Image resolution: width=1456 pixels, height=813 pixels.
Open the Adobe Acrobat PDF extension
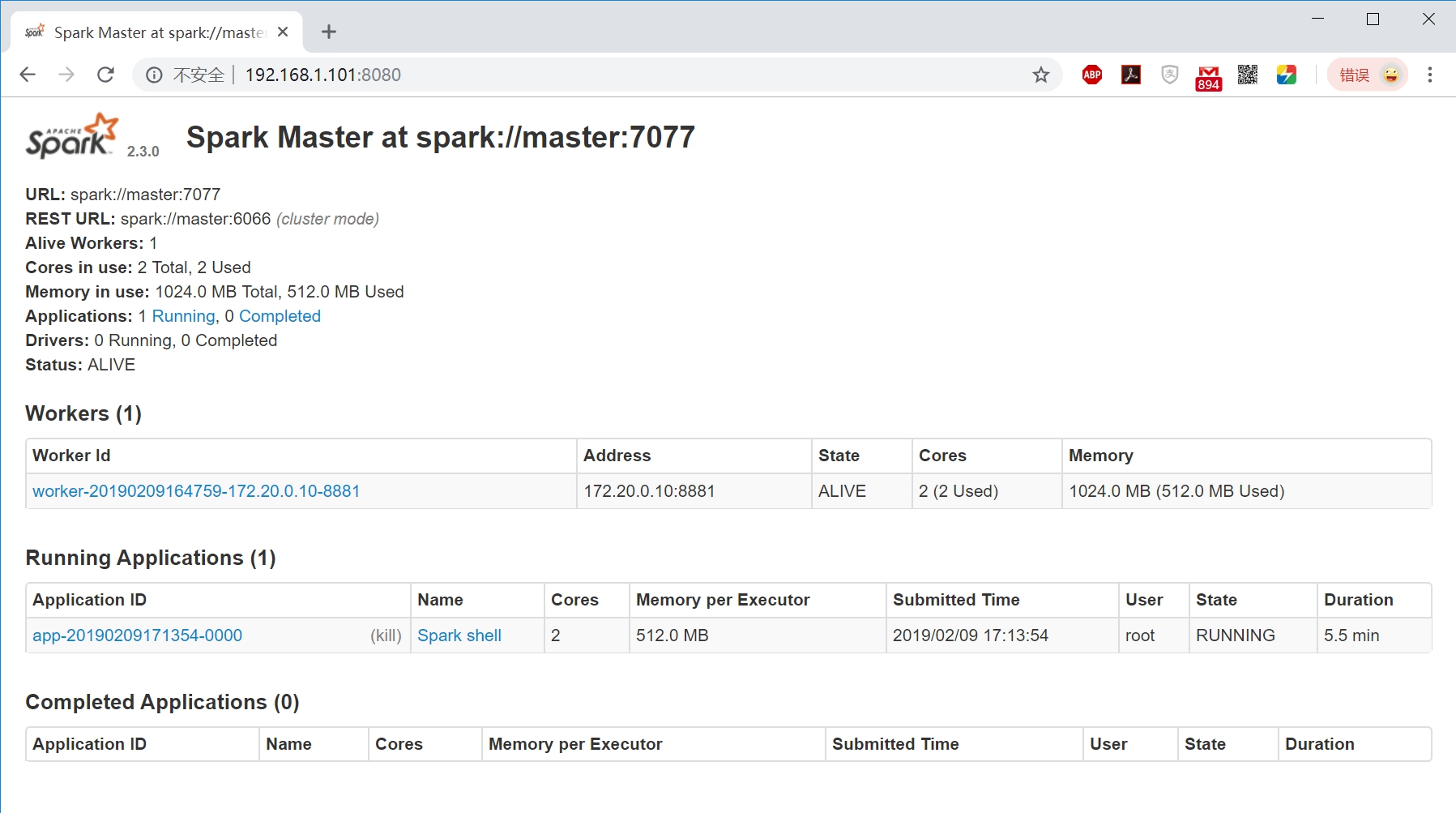click(x=1131, y=75)
